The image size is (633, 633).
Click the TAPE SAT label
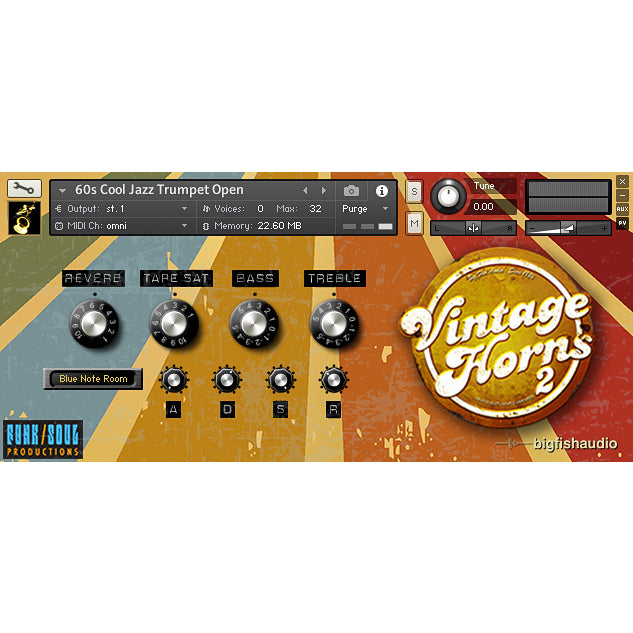pyautogui.click(x=176, y=278)
